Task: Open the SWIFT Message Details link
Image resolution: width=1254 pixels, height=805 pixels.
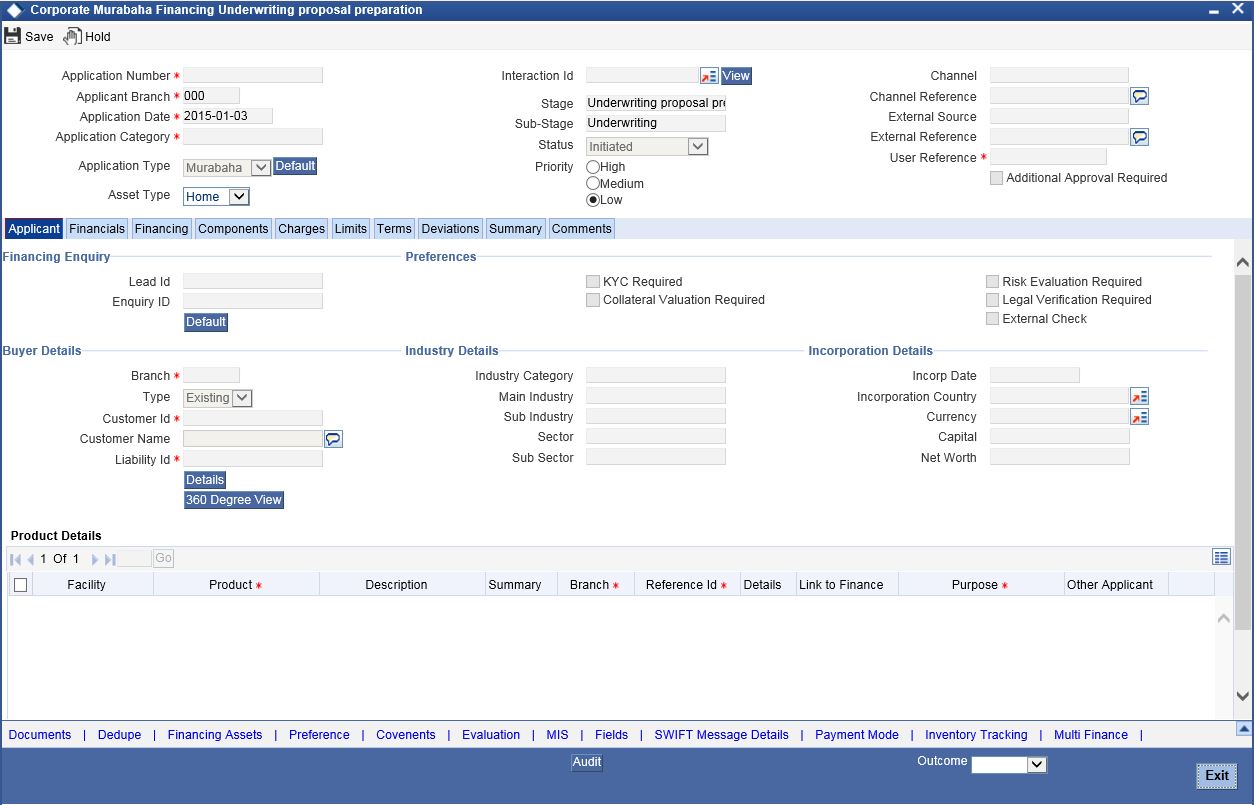Action: click(722, 735)
